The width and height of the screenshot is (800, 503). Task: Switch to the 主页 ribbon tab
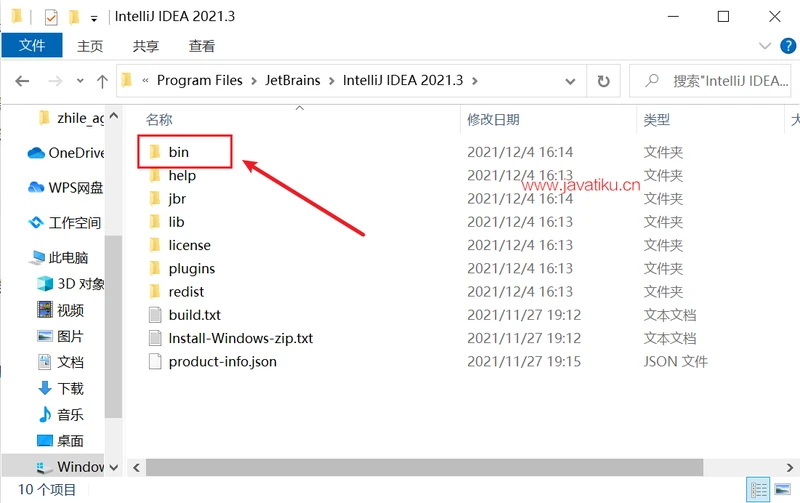[90, 46]
